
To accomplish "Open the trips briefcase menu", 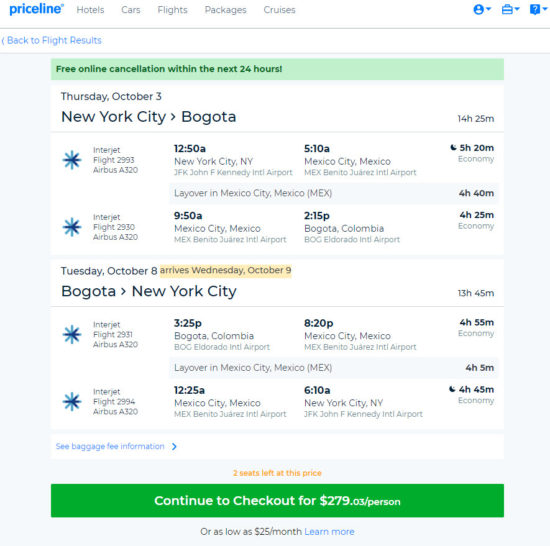I will coord(510,9).
